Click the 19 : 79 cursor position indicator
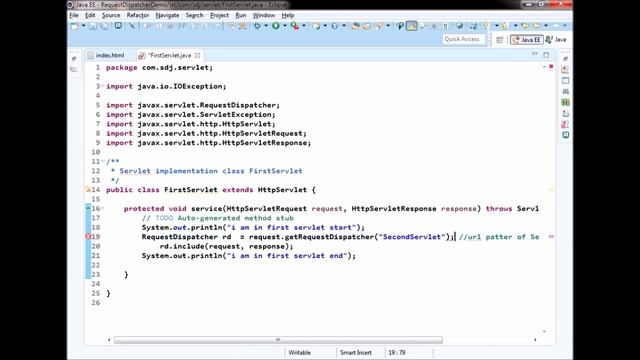Image resolution: width=640 pixels, height=360 pixels. (397, 353)
